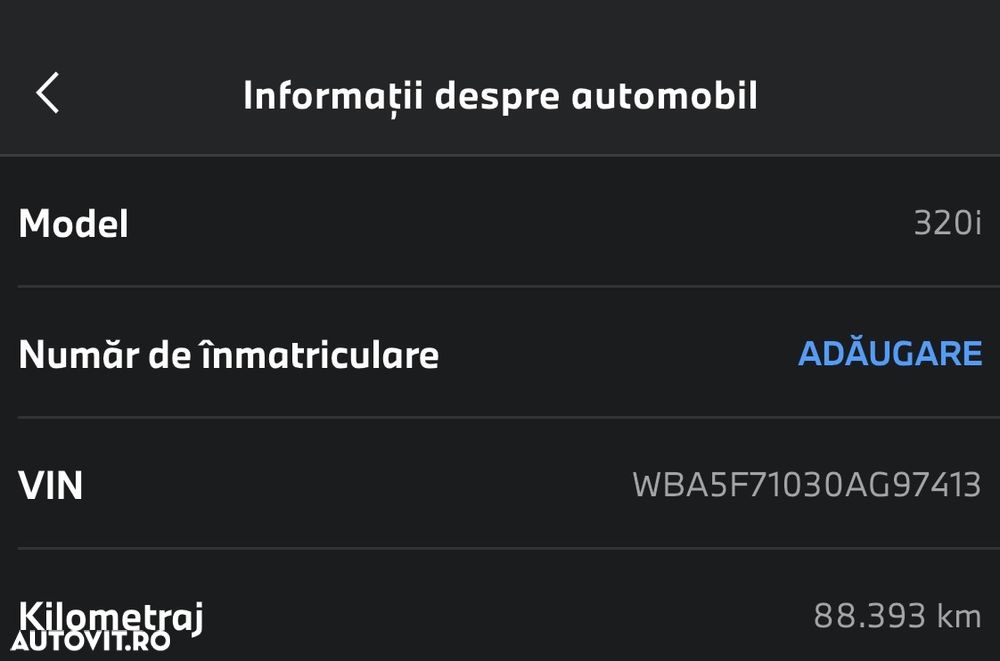Tap the 320i model value
Screen dimensions: 1000x661
pyautogui.click(x=948, y=223)
